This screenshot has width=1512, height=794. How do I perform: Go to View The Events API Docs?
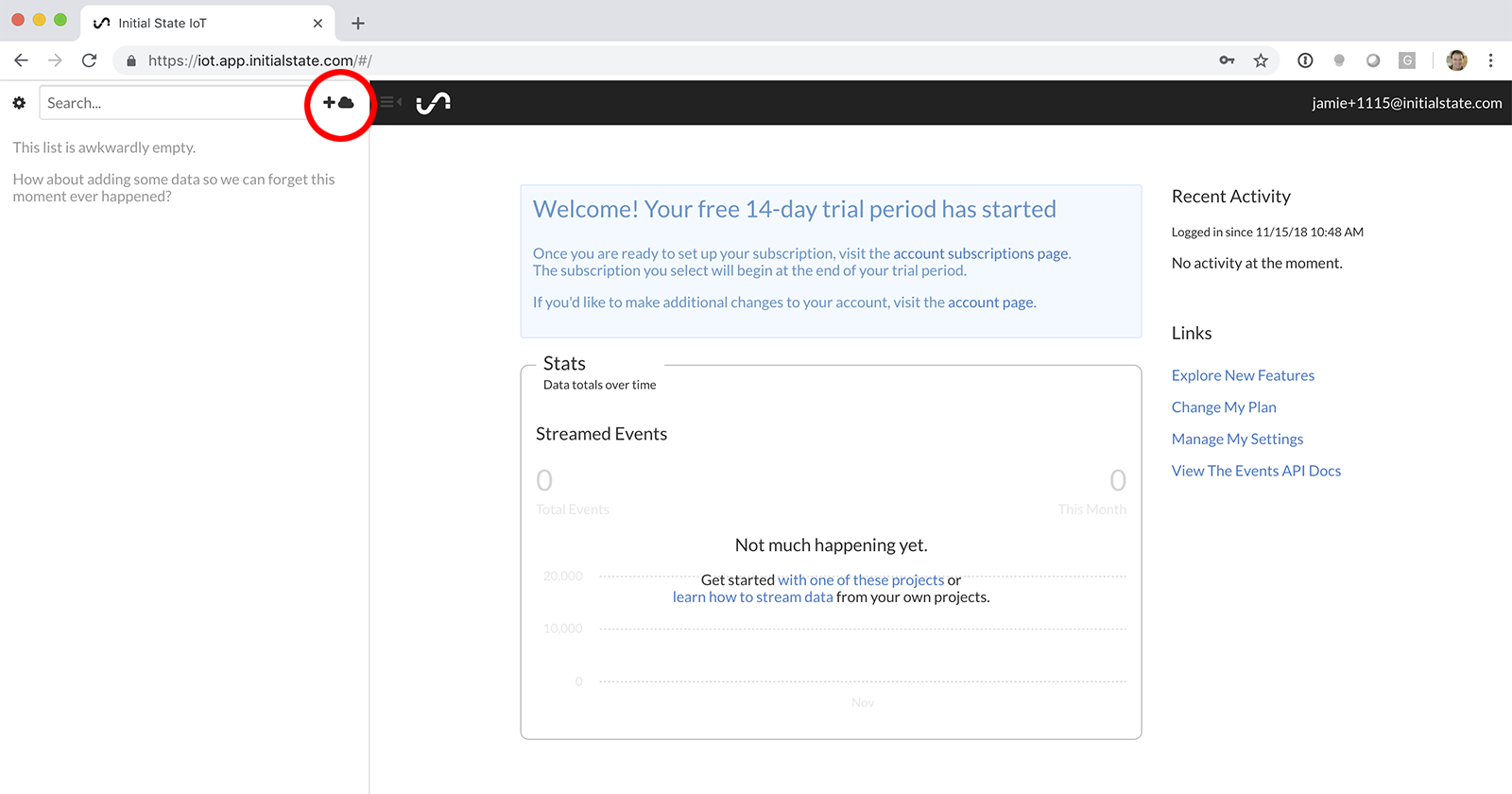coord(1256,471)
